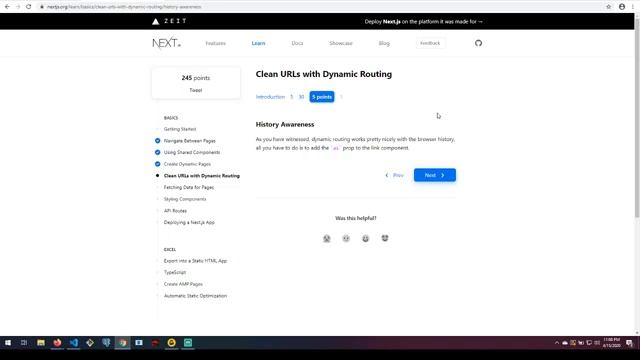Open Deploying a Next.js App lesson
Image resolution: width=640 pixels, height=360 pixels.
(189, 222)
